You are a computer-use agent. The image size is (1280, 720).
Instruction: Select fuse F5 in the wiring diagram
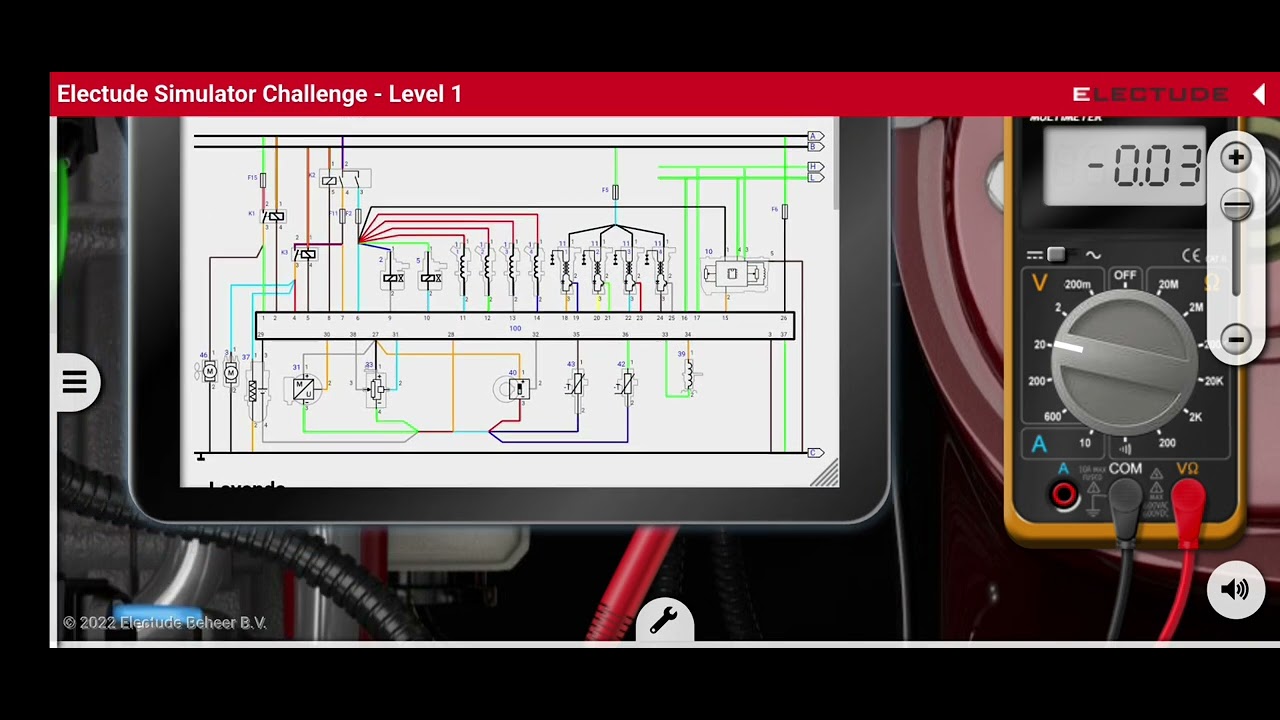614,191
